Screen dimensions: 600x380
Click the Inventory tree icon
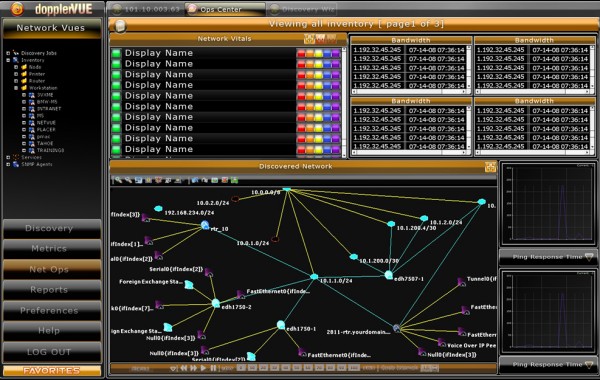coord(16,60)
